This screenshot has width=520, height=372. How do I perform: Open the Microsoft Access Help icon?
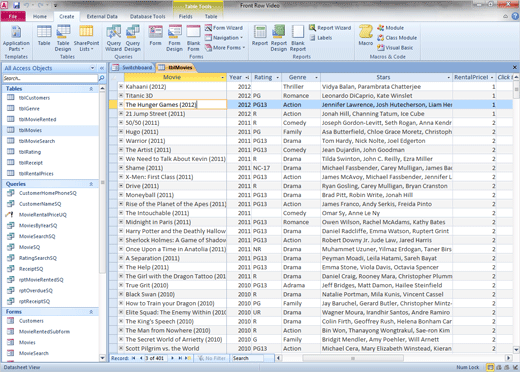coord(515,16)
